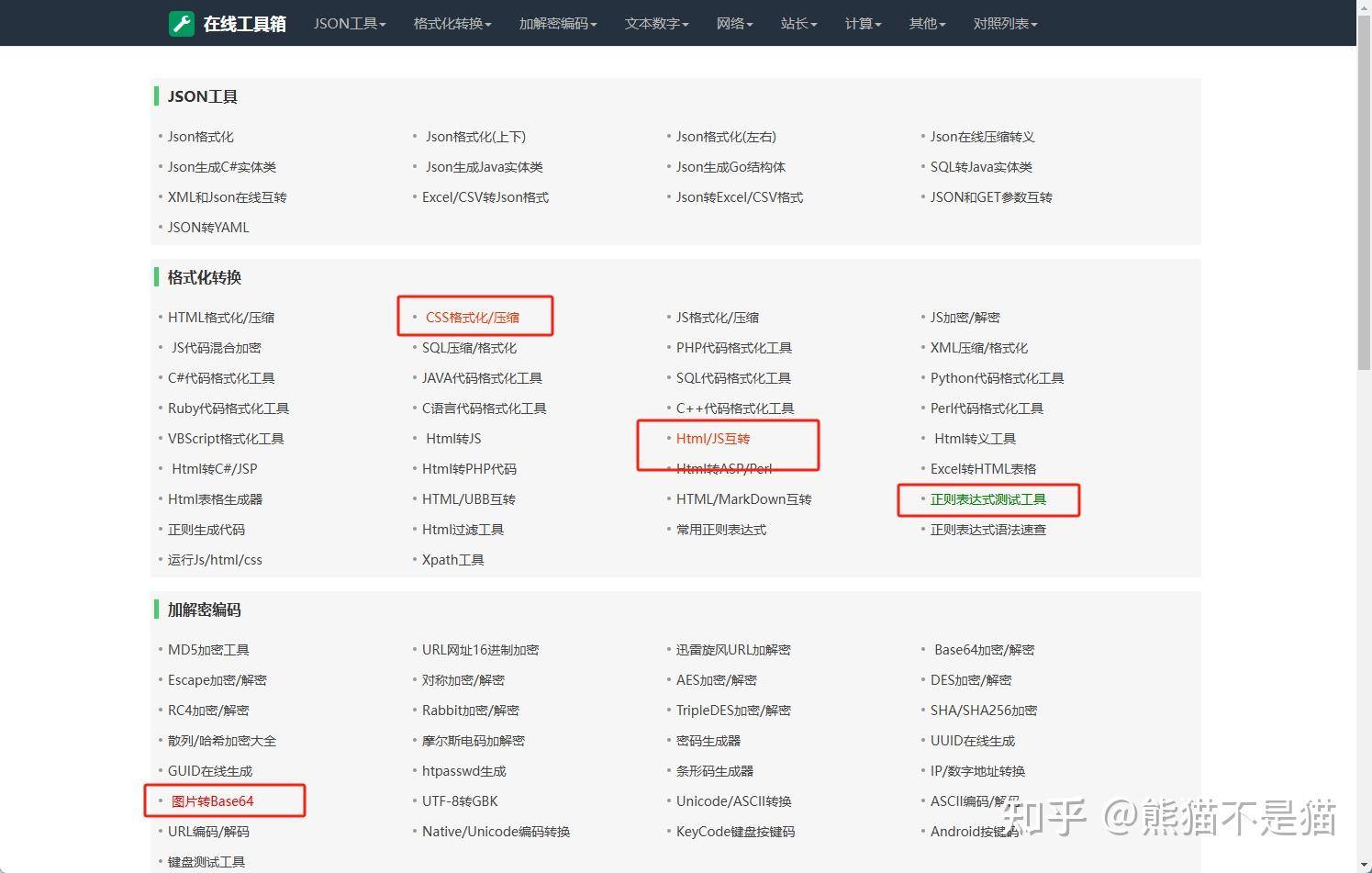Open Excel转HTML表格 link

click(984, 469)
